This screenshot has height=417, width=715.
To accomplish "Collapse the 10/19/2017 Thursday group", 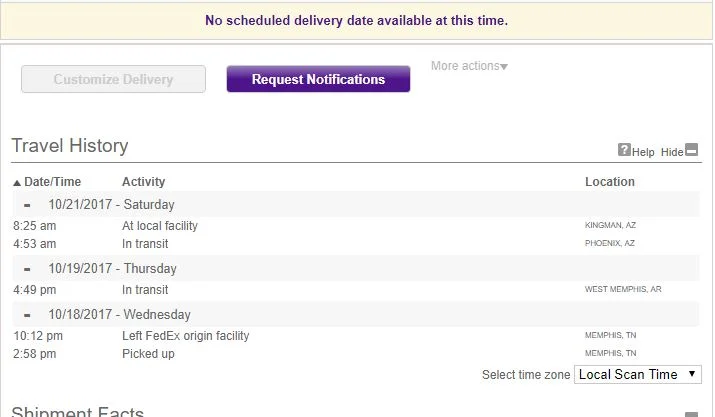I will [x=27, y=269].
